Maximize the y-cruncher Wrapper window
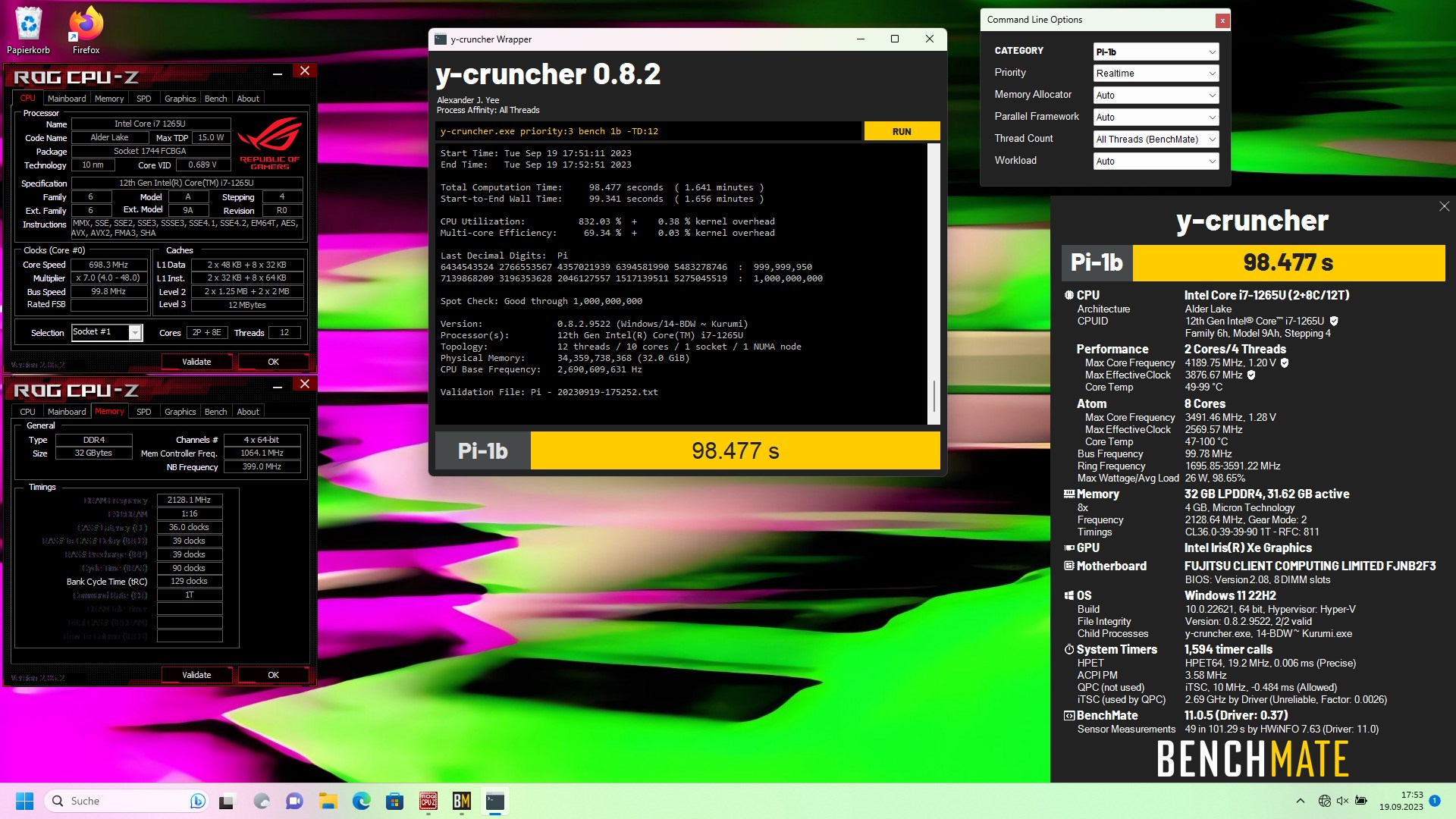Viewport: 1456px width, 819px height. [895, 39]
